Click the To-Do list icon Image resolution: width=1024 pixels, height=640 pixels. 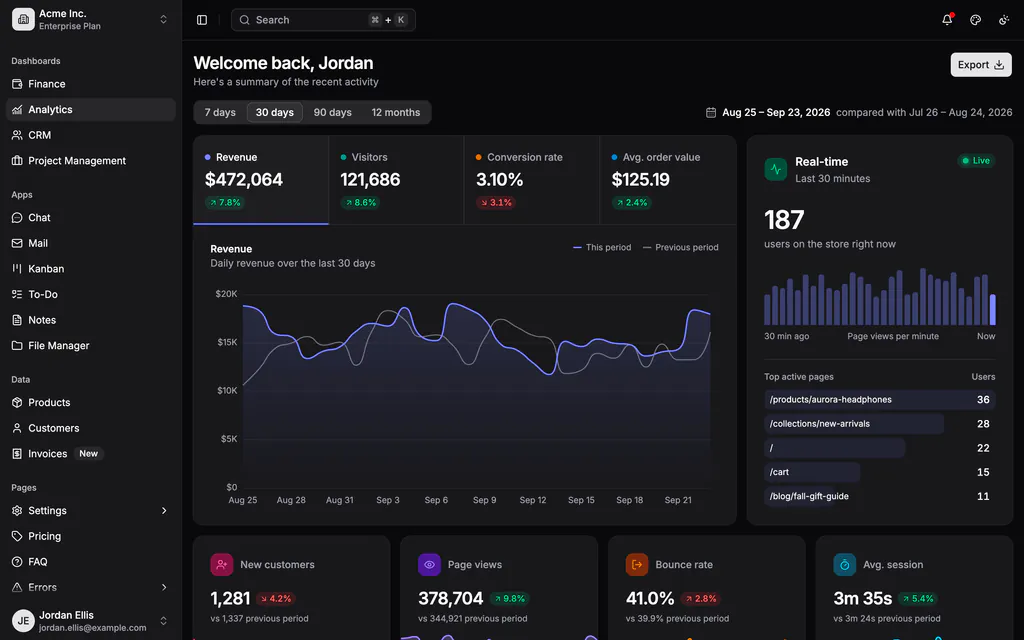(17, 295)
